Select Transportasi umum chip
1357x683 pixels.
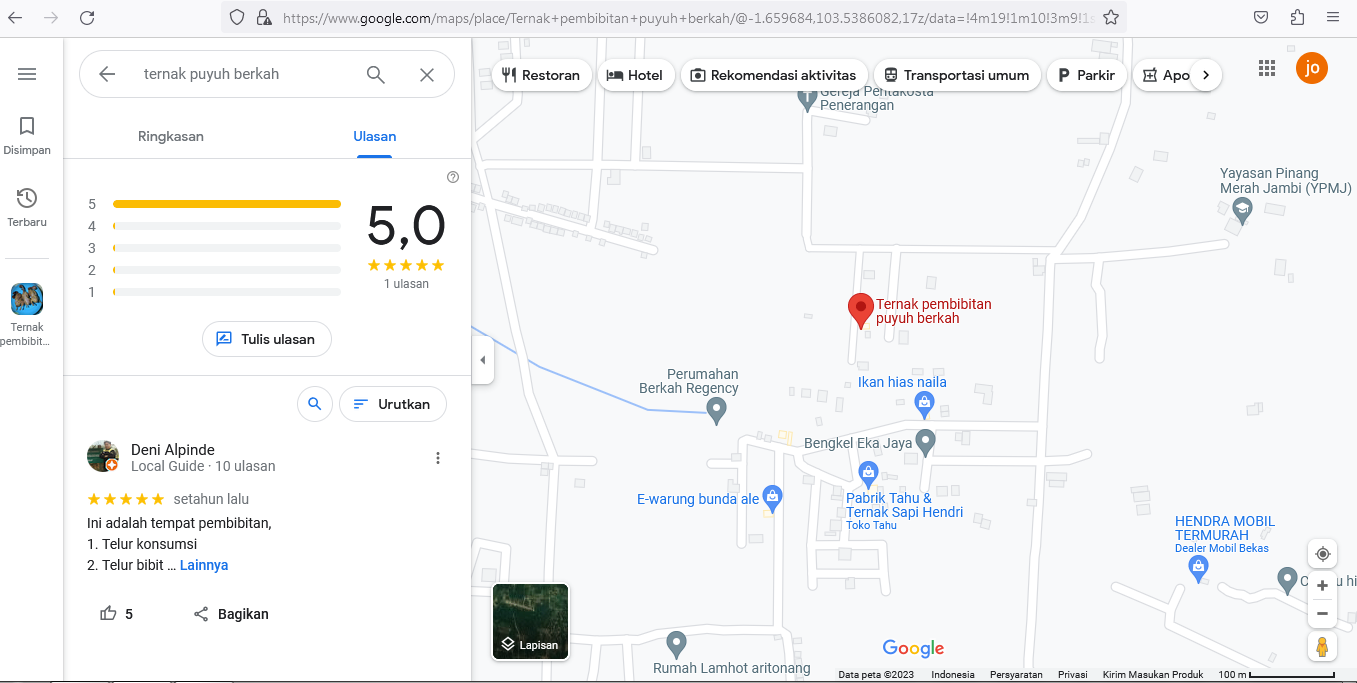956,75
